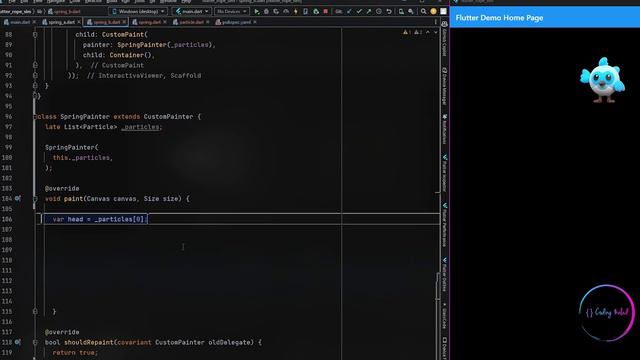Open the Flutter Outline side panel
This screenshot has width=640, height=360.
(444, 275)
